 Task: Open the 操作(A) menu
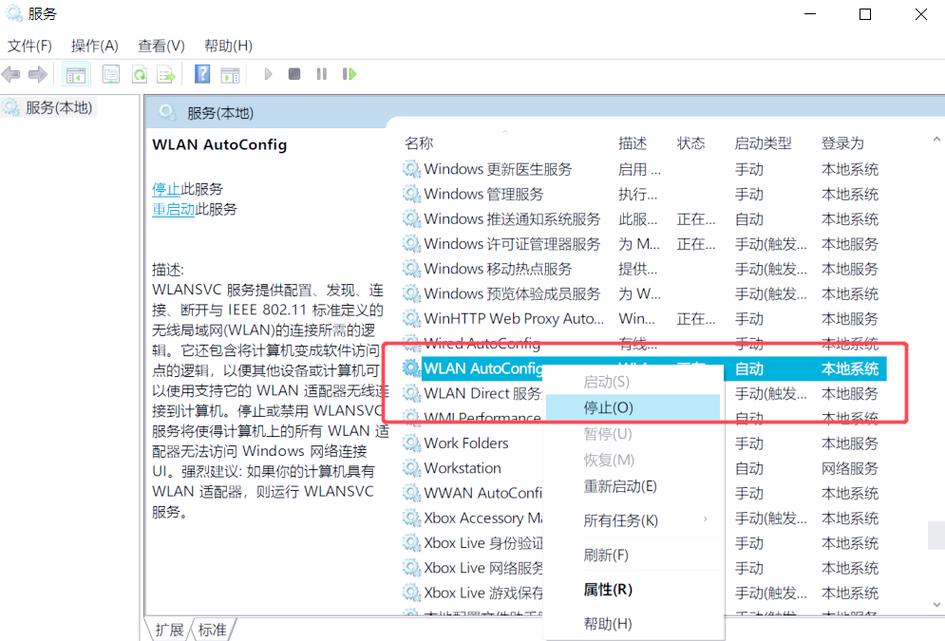pyautogui.click(x=95, y=46)
